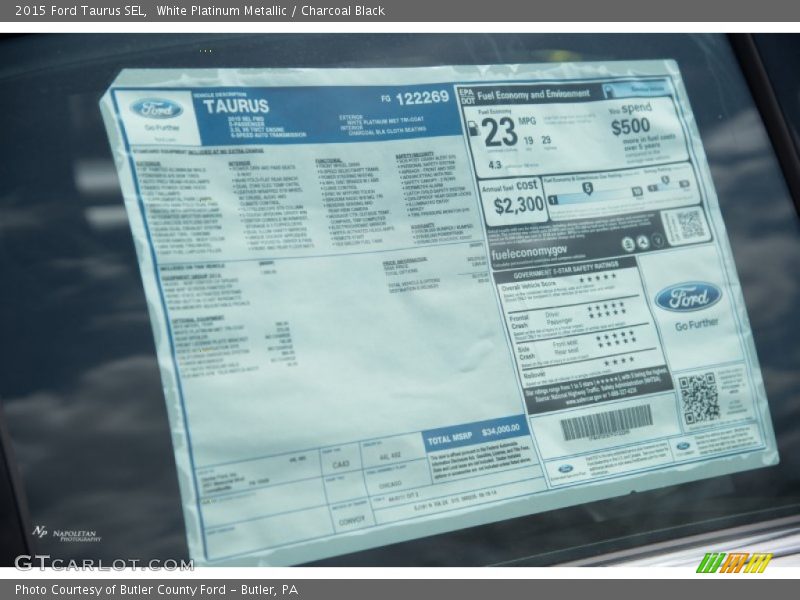Select the You Spend $500 panel
This screenshot has width=800, height=600.
[x=629, y=127]
